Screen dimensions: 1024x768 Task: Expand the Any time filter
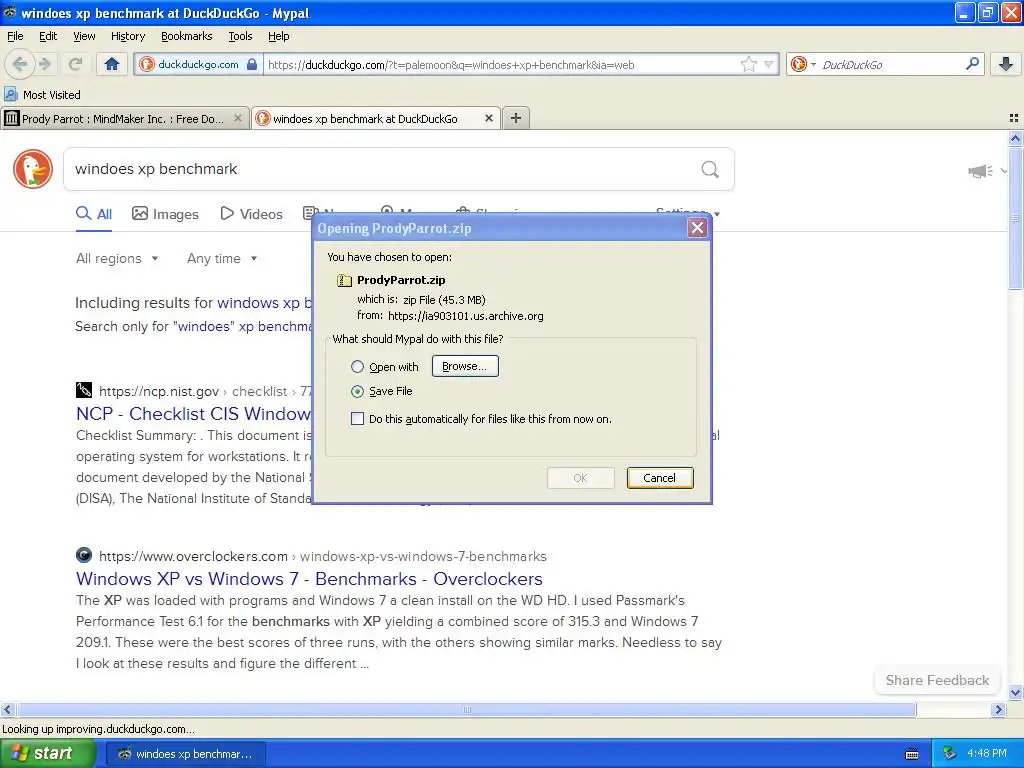tap(222, 258)
